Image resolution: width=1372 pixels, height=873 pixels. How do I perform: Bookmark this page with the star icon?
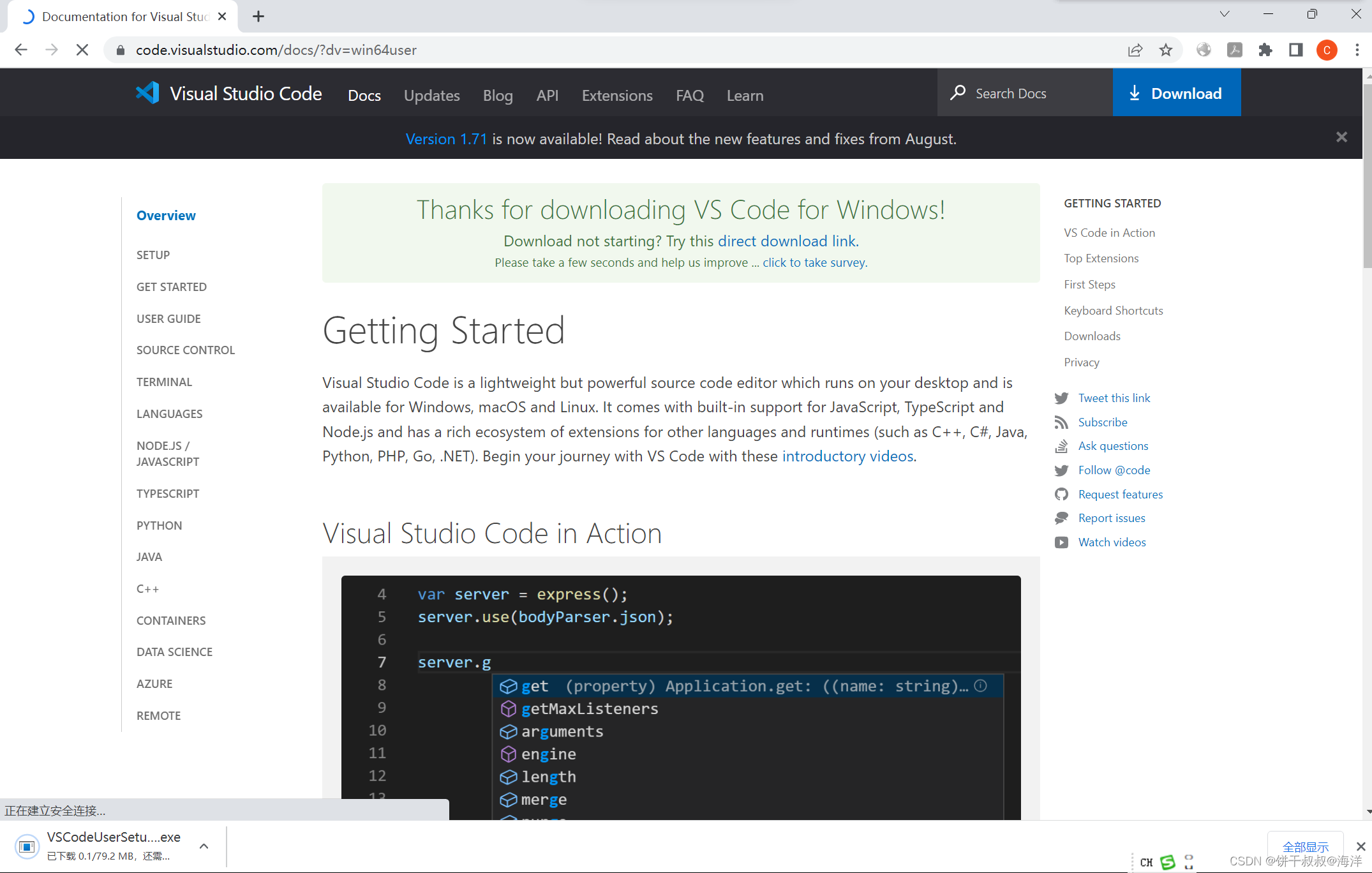click(1165, 50)
